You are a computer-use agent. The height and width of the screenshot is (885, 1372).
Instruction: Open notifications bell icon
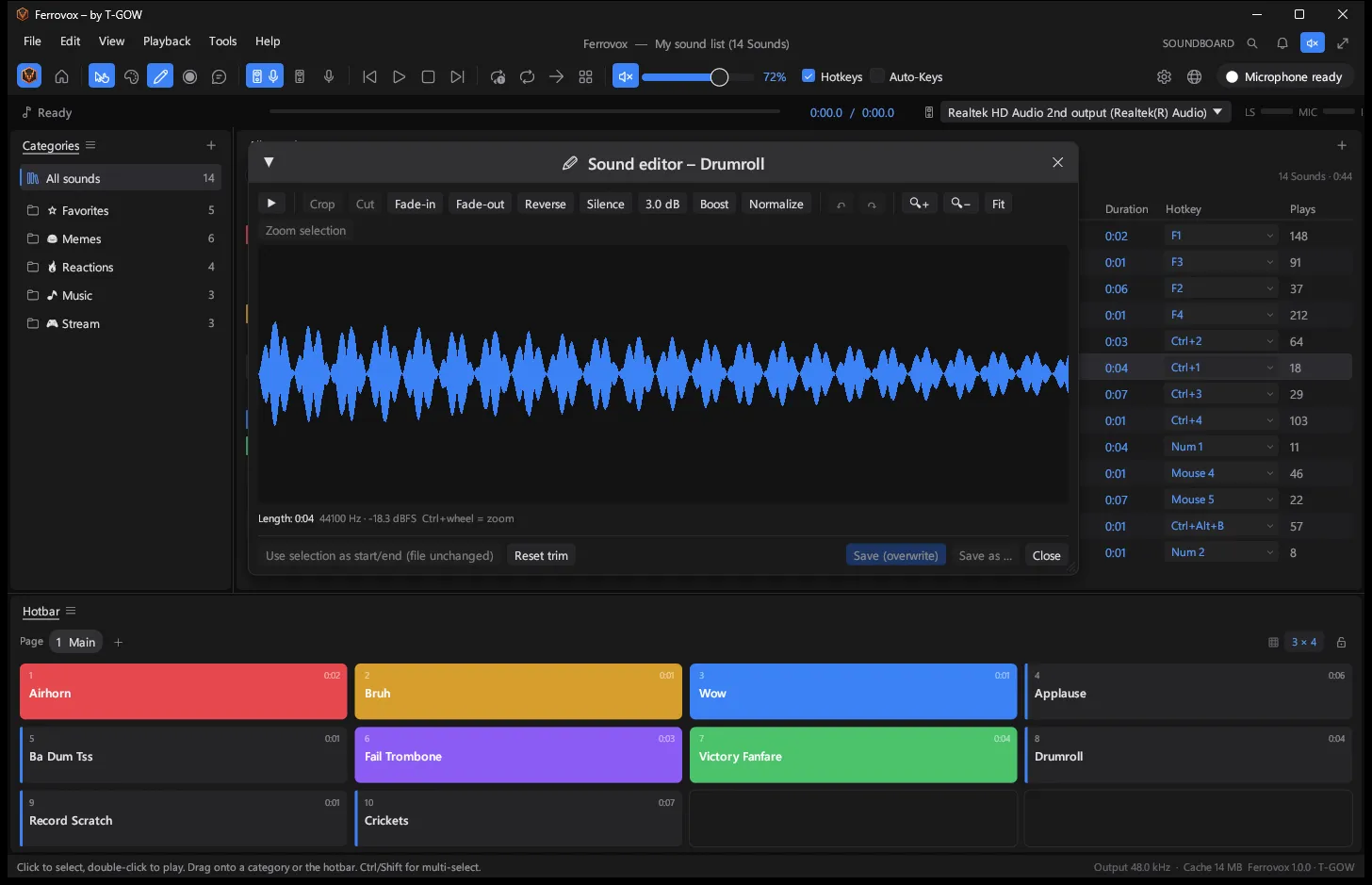1282,43
